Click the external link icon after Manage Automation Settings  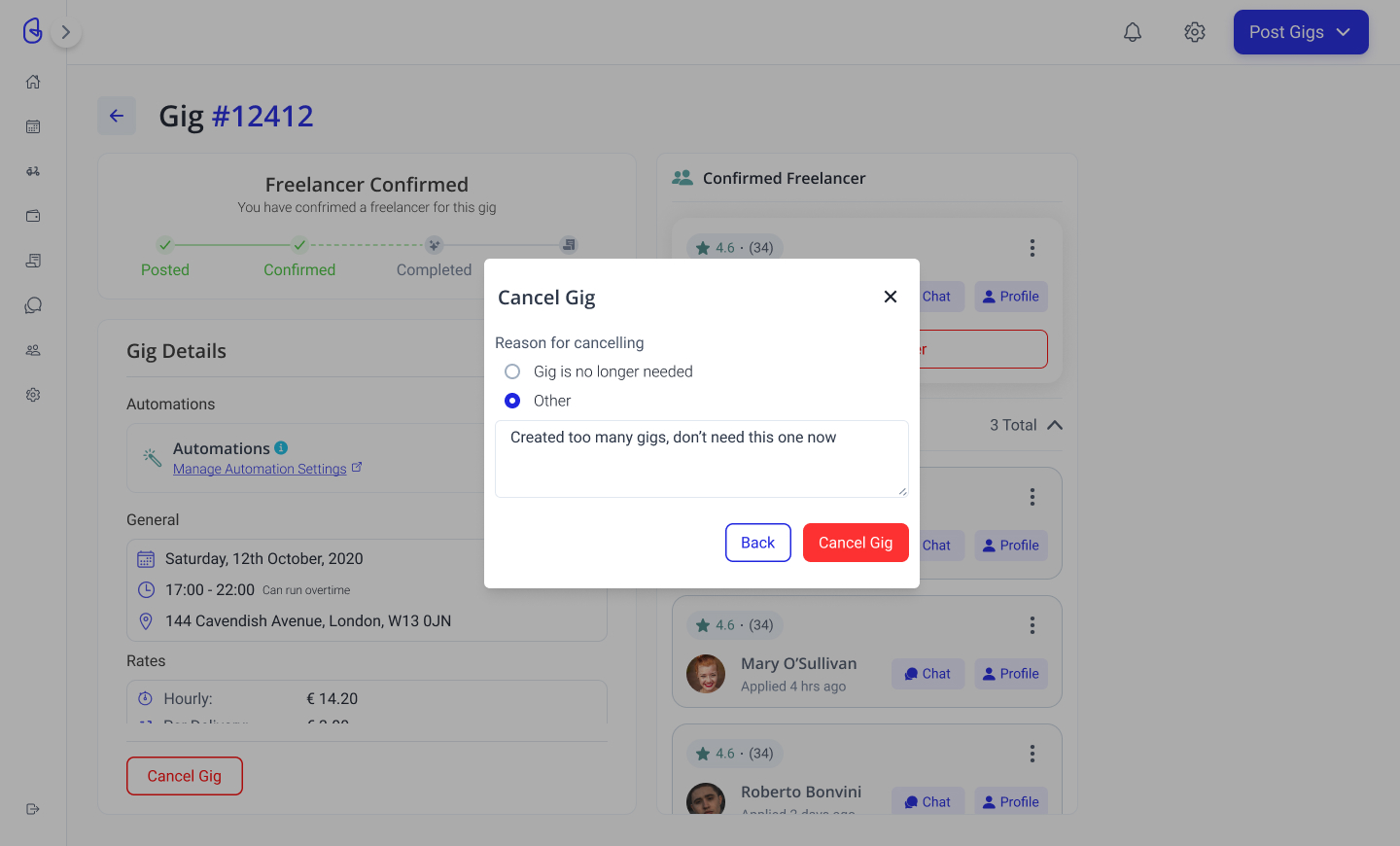[x=357, y=468]
